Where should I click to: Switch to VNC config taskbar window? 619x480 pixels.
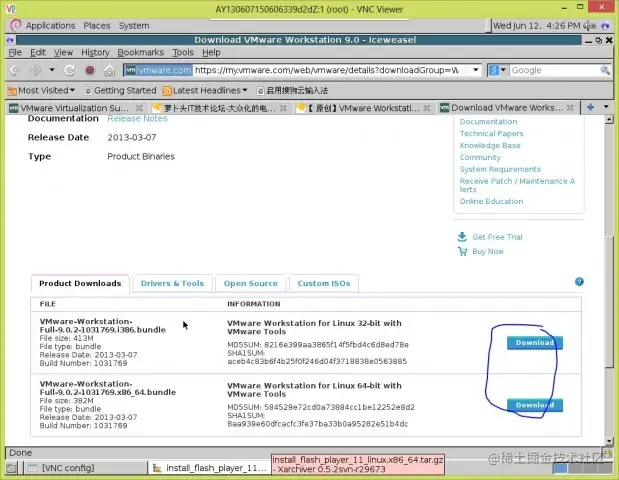click(86, 468)
